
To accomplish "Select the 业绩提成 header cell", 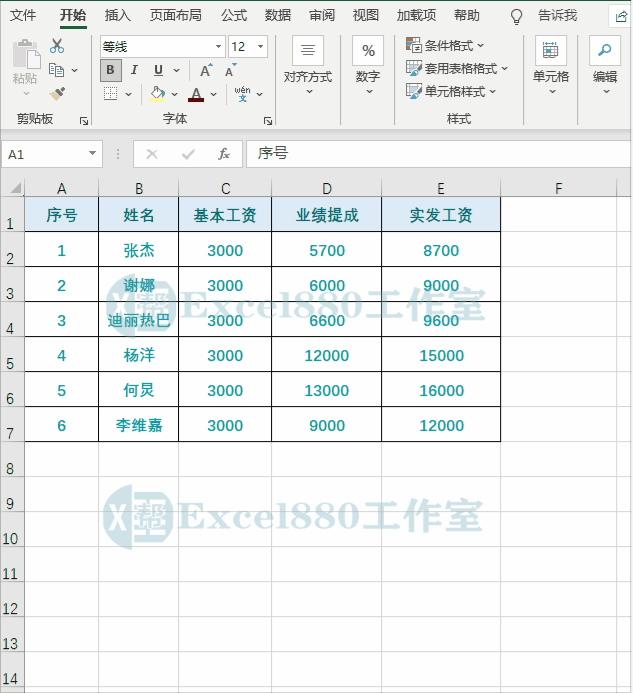I will point(327,215).
